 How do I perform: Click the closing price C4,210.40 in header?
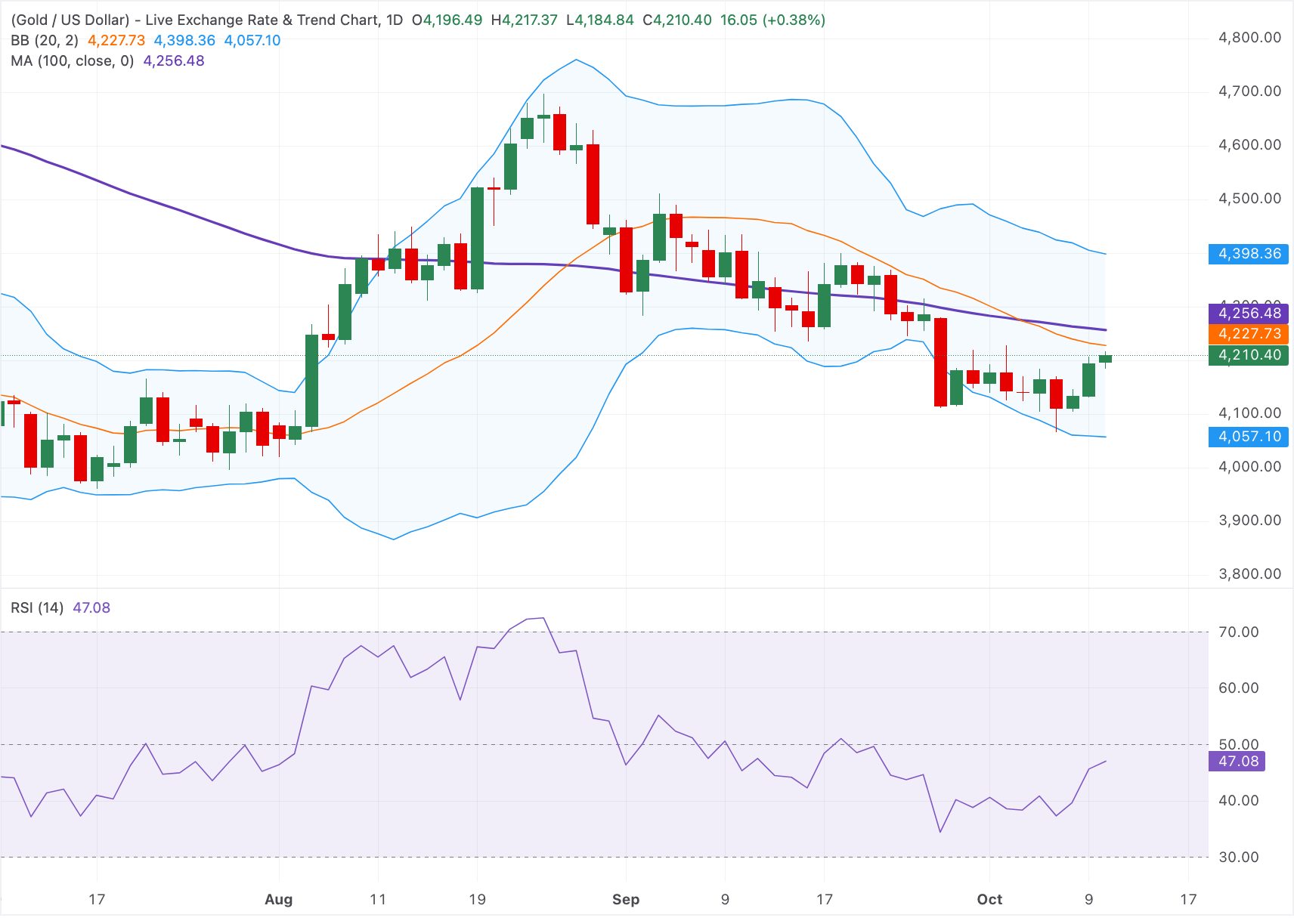pos(677,20)
